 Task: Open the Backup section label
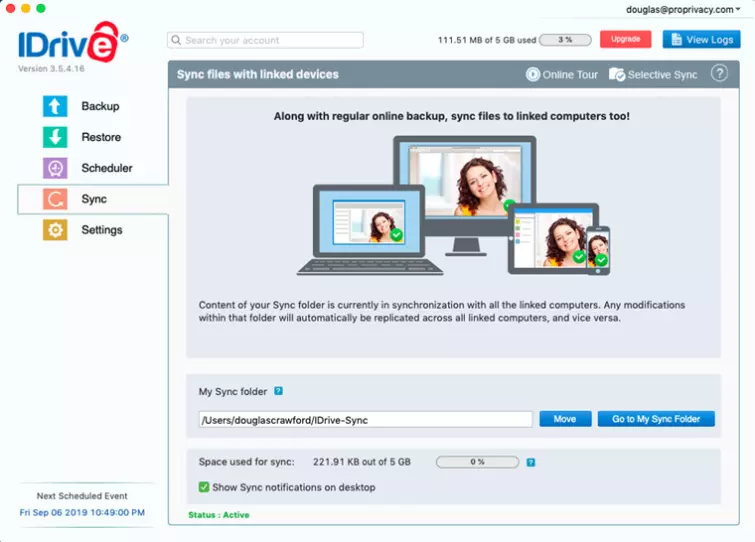click(100, 106)
